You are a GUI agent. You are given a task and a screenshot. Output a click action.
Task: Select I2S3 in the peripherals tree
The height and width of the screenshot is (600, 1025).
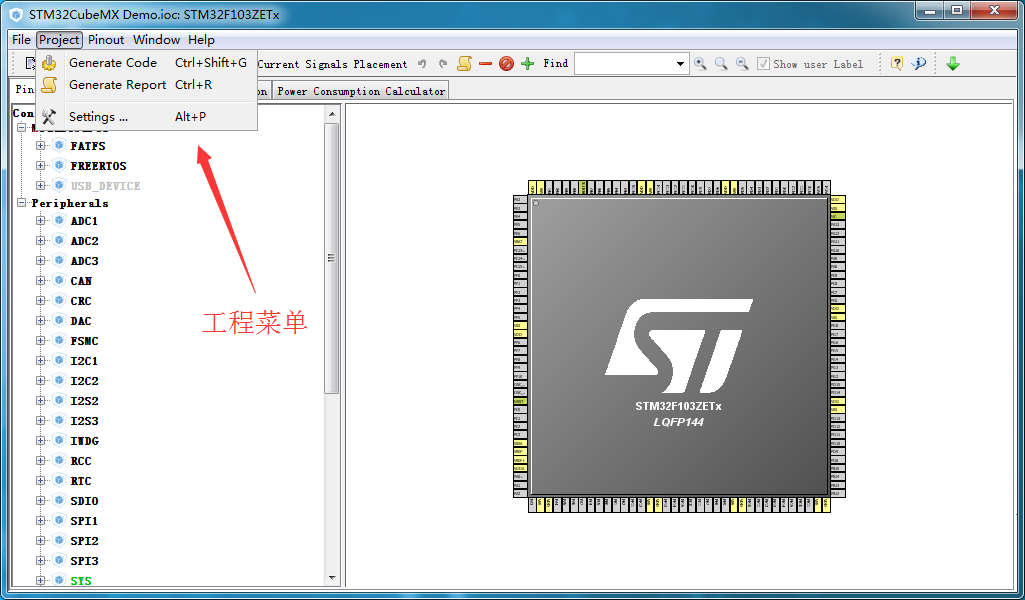tap(84, 421)
